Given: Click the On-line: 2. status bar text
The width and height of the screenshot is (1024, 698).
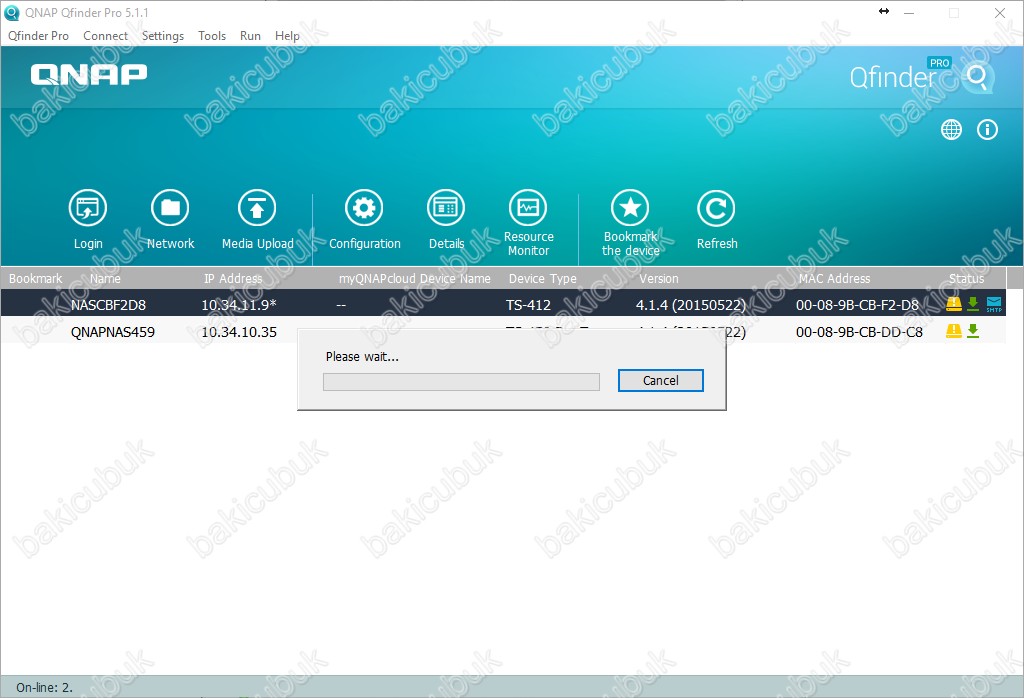Looking at the screenshot, I should [44, 688].
